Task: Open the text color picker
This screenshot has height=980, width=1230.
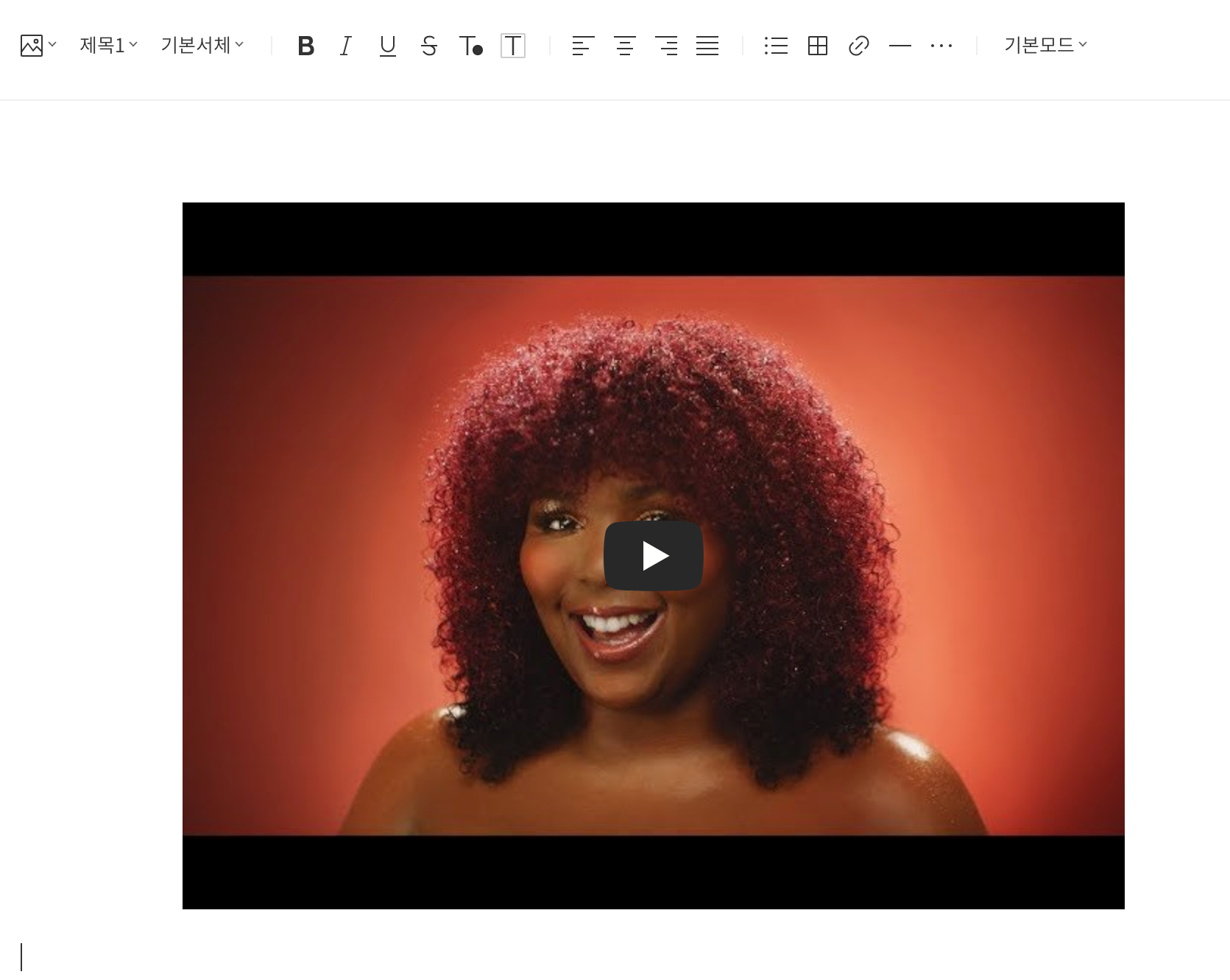Action: coord(471,46)
